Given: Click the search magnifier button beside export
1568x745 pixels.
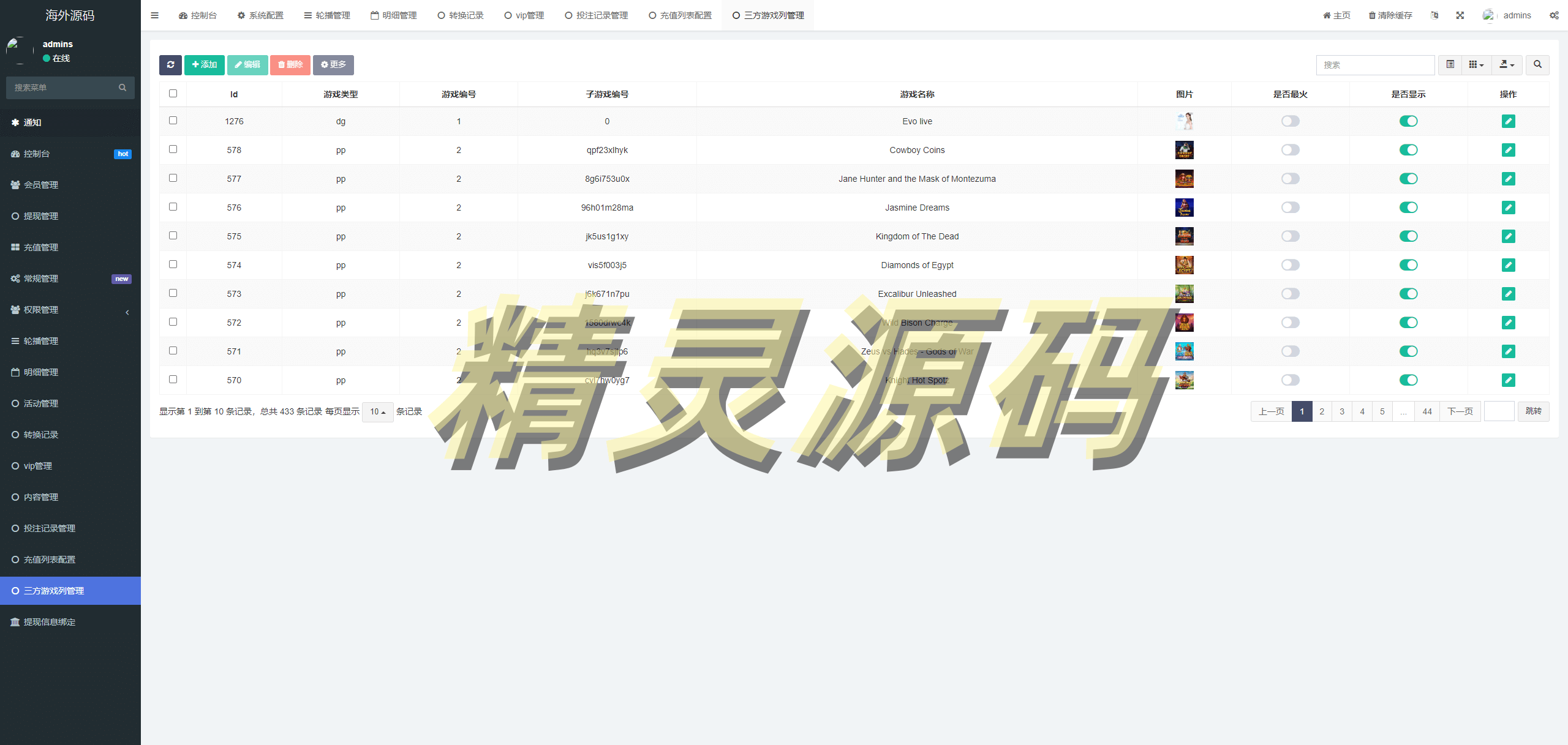Looking at the screenshot, I should point(1537,65).
